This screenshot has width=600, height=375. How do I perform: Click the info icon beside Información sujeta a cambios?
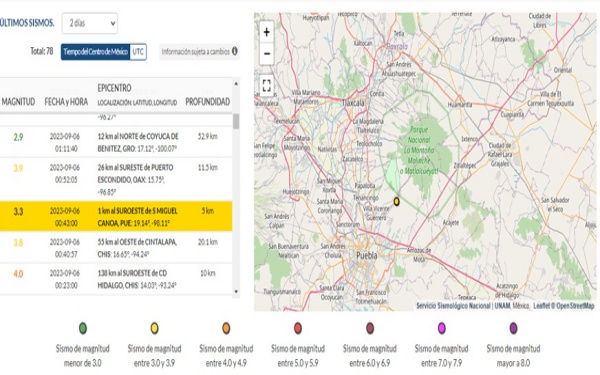pos(235,51)
